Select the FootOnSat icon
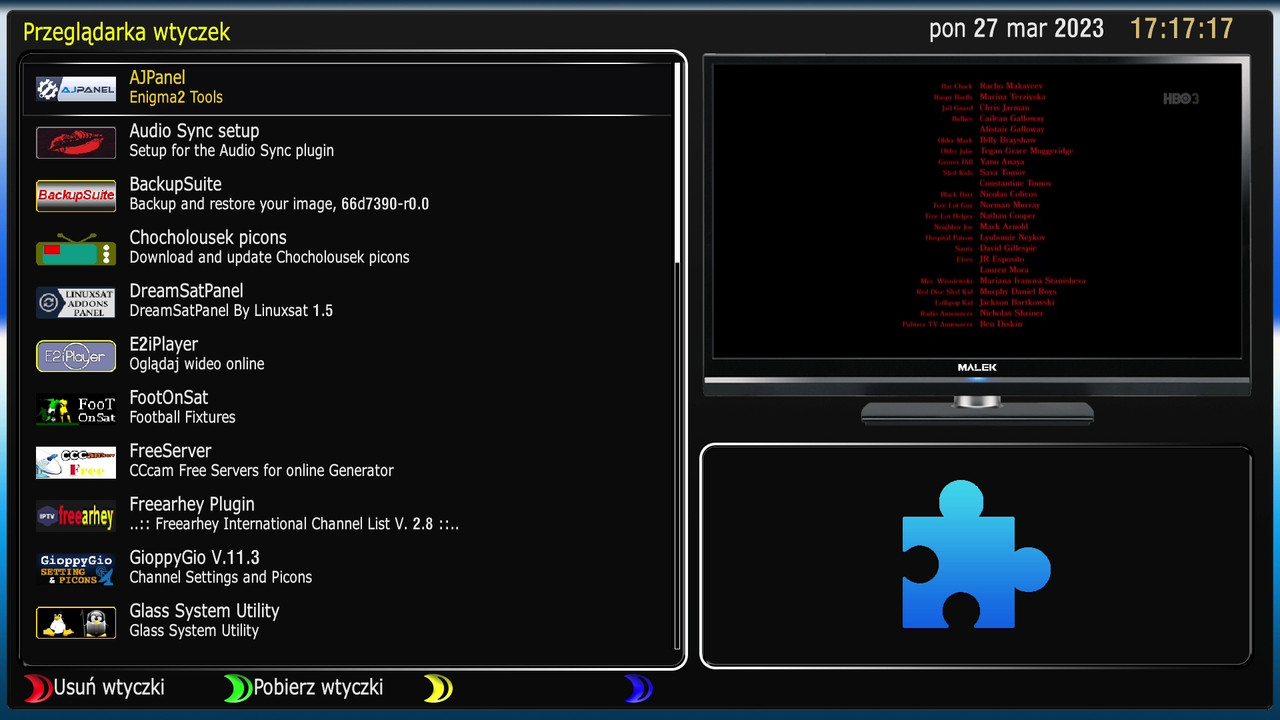This screenshot has height=720, width=1280. click(76, 409)
